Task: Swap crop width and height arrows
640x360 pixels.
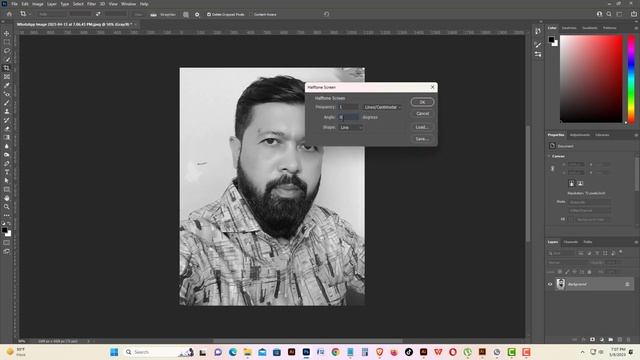Action: point(98,14)
